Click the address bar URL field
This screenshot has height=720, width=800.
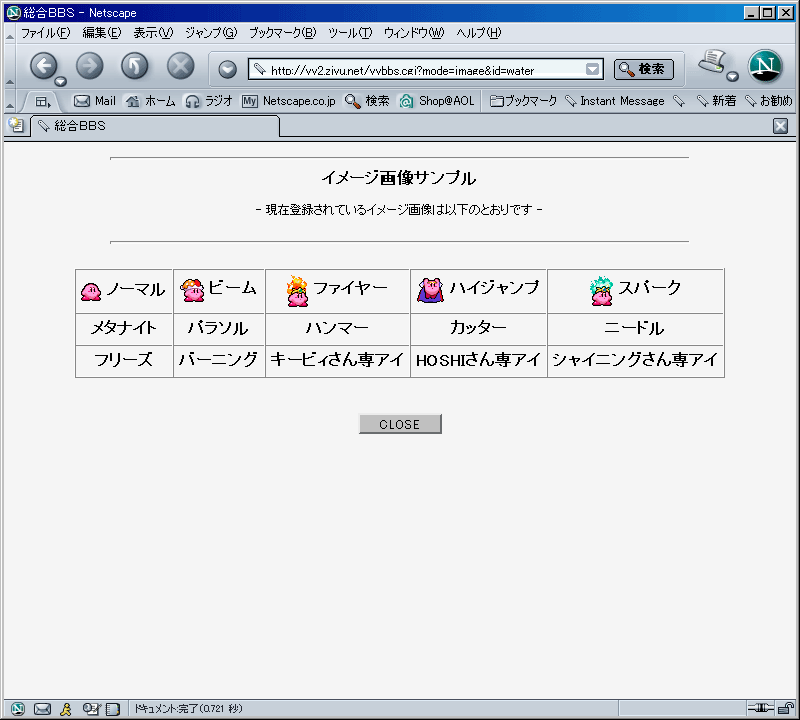(426, 70)
